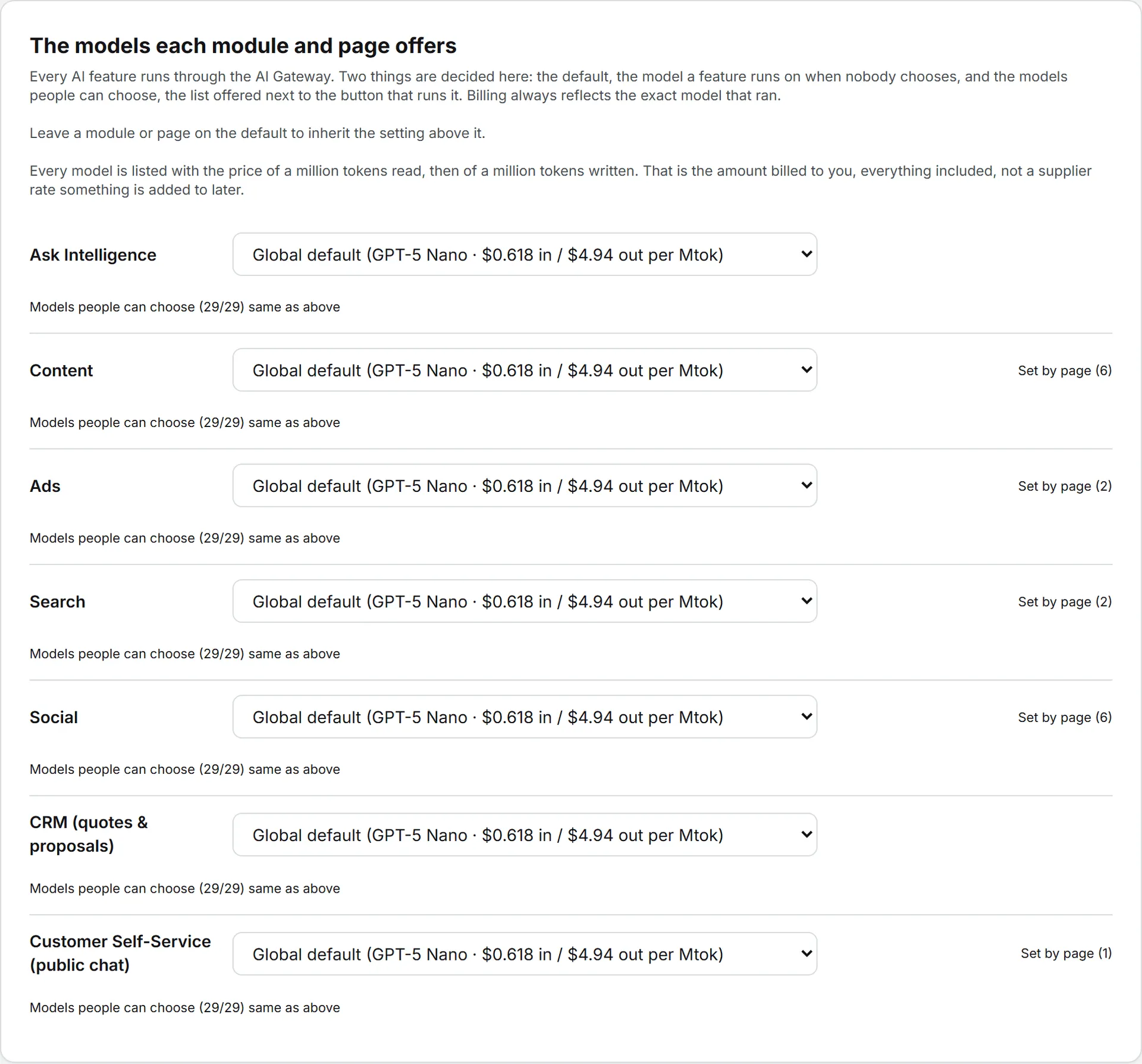Open Customer Self-Service model dropdown
The height and width of the screenshot is (1064, 1142).
[x=525, y=954]
